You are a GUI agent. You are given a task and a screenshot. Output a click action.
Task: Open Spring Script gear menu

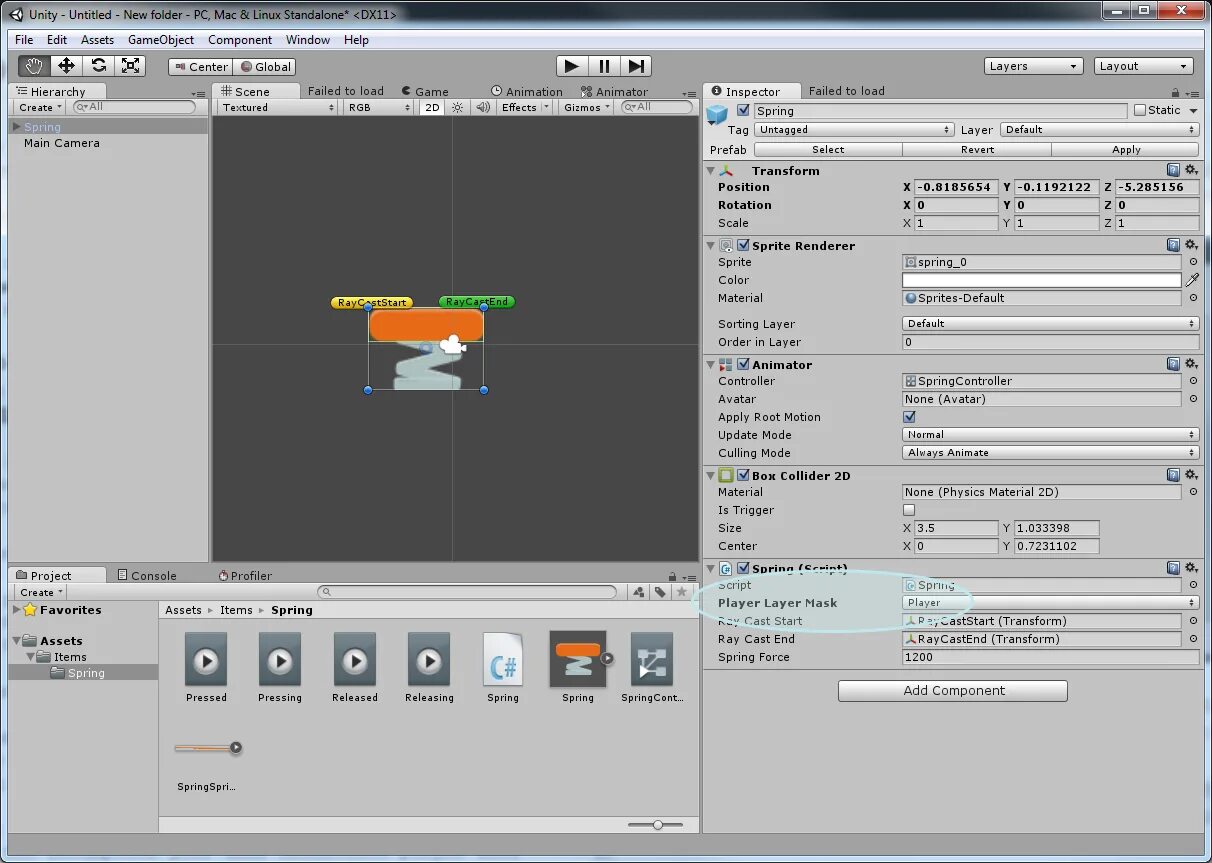click(x=1191, y=568)
